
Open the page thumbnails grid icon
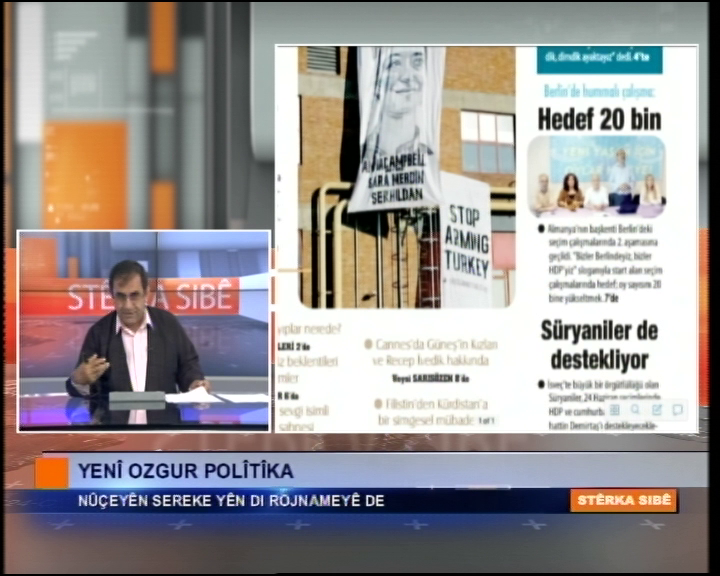click(x=615, y=410)
